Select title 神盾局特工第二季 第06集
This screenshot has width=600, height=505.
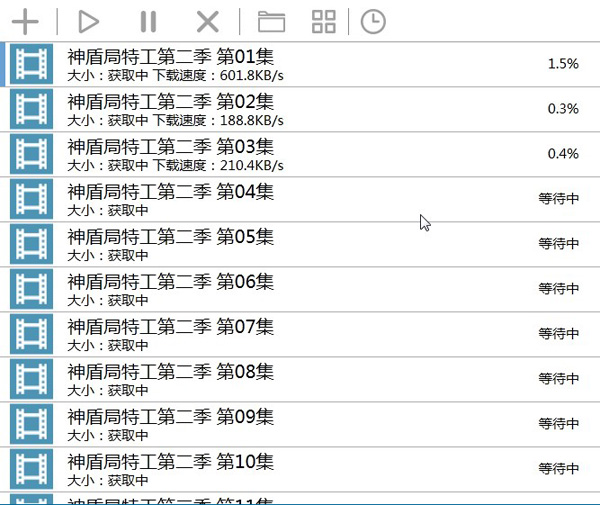tap(171, 282)
